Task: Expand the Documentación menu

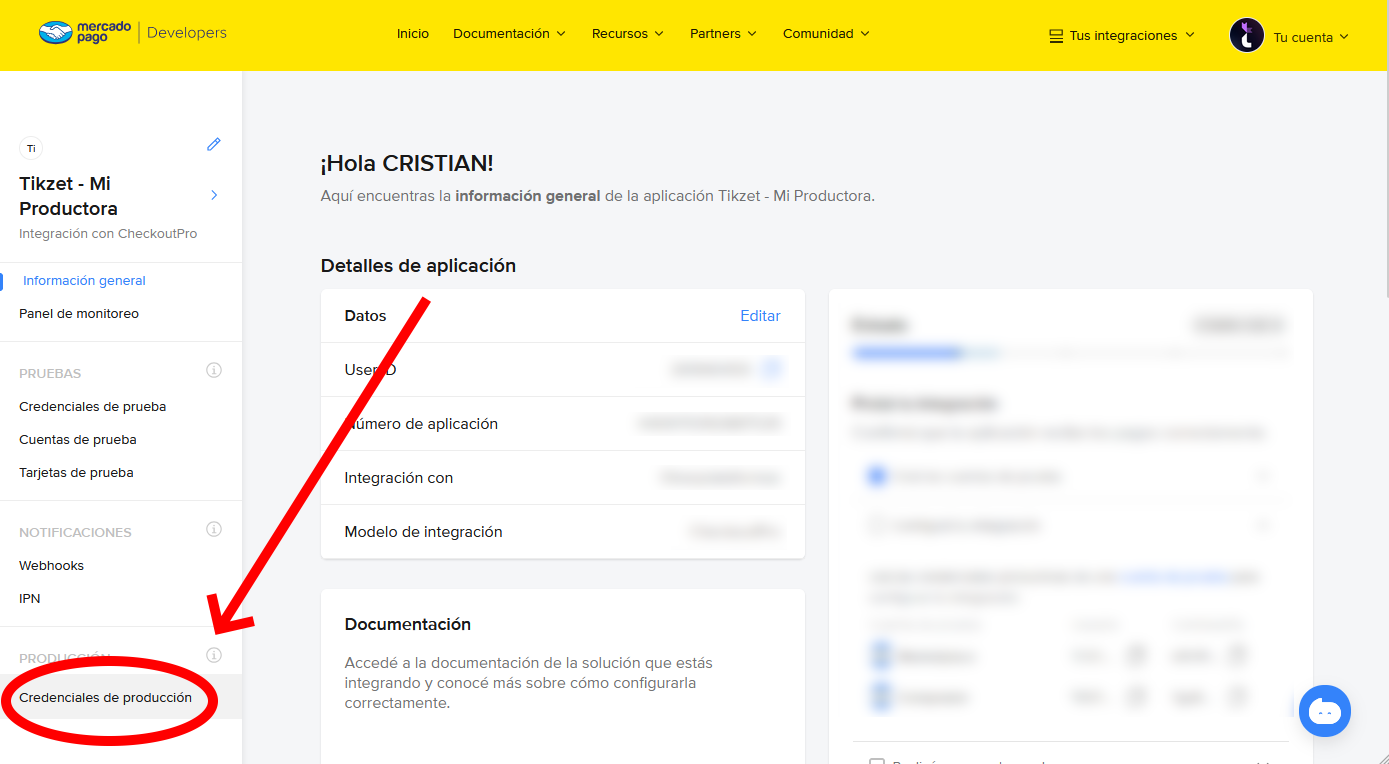Action: 510,33
